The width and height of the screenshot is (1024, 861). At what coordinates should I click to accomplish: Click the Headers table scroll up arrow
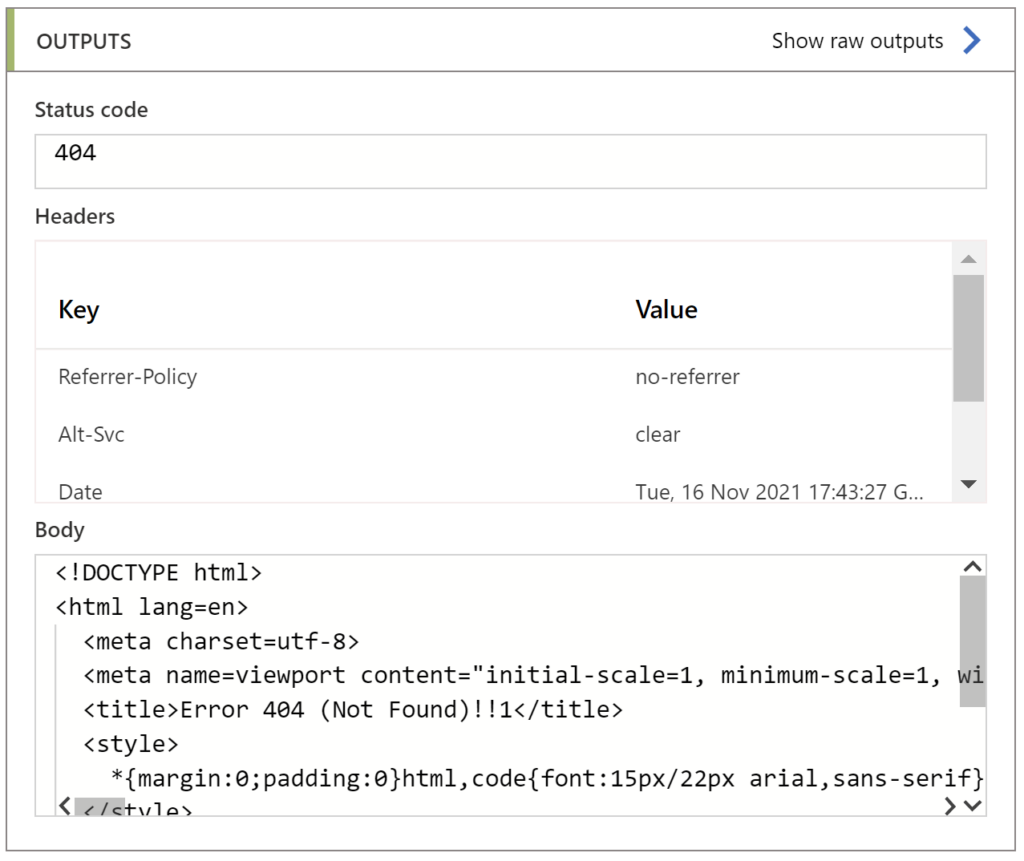[x=968, y=259]
